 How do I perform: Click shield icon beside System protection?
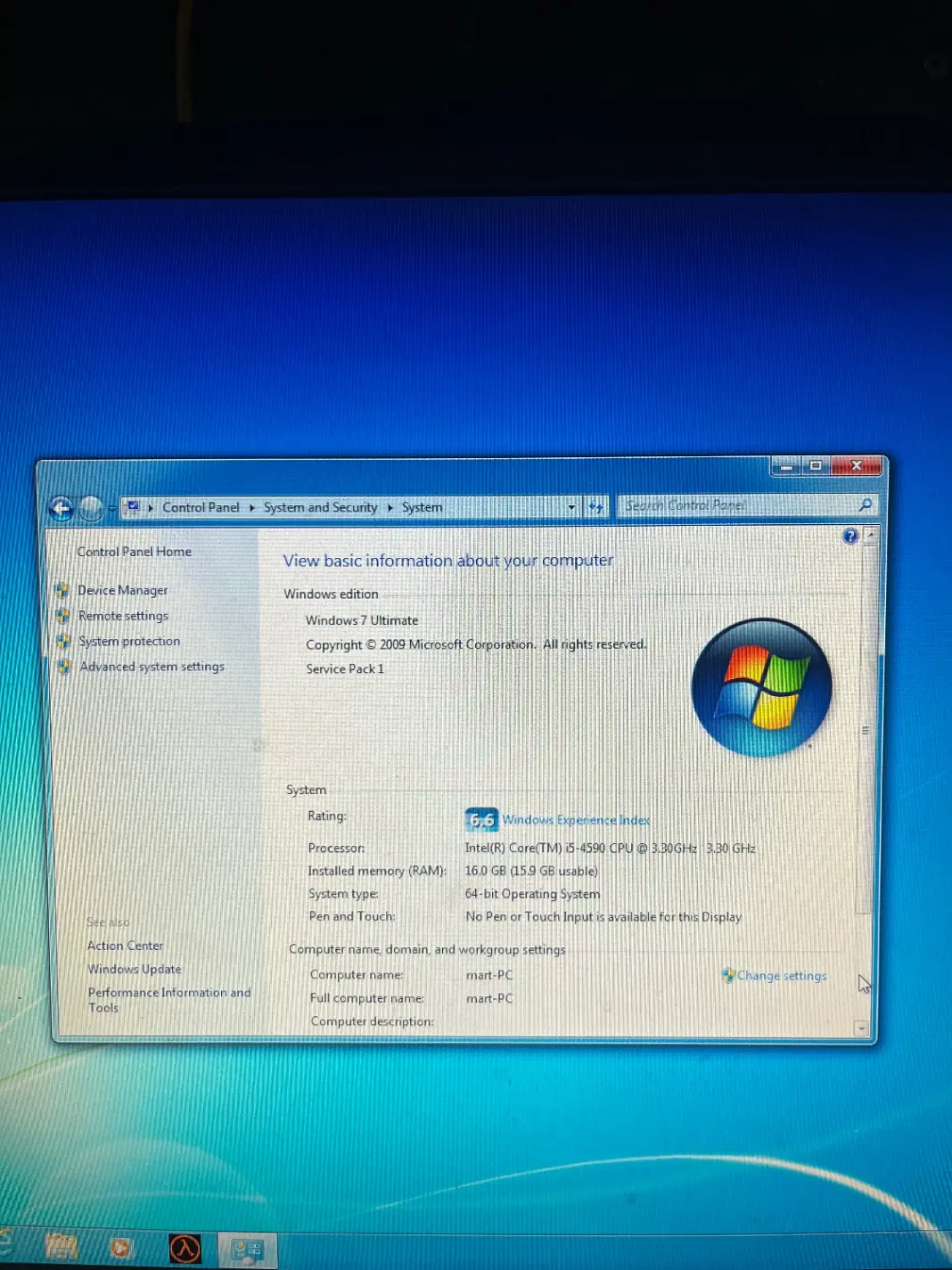pyautogui.click(x=63, y=641)
